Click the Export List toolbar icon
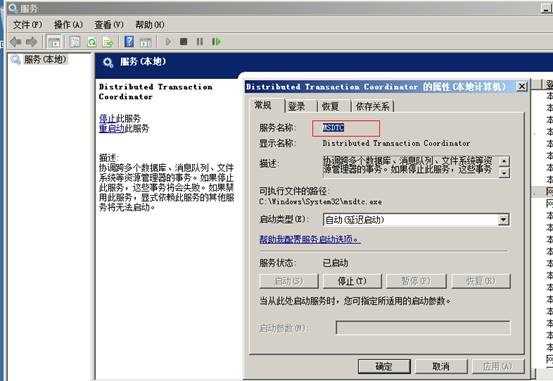553x381 pixels. point(108,42)
